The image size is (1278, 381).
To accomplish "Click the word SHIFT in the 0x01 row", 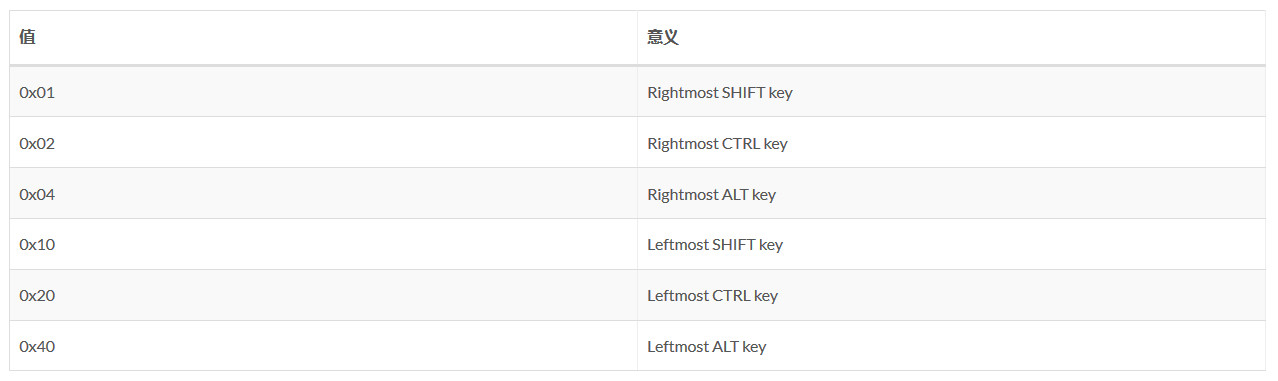I will click(x=743, y=92).
